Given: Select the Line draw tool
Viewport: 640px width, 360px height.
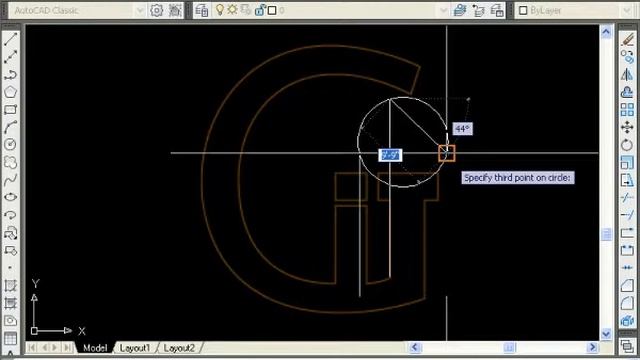Looking at the screenshot, I should [10, 39].
